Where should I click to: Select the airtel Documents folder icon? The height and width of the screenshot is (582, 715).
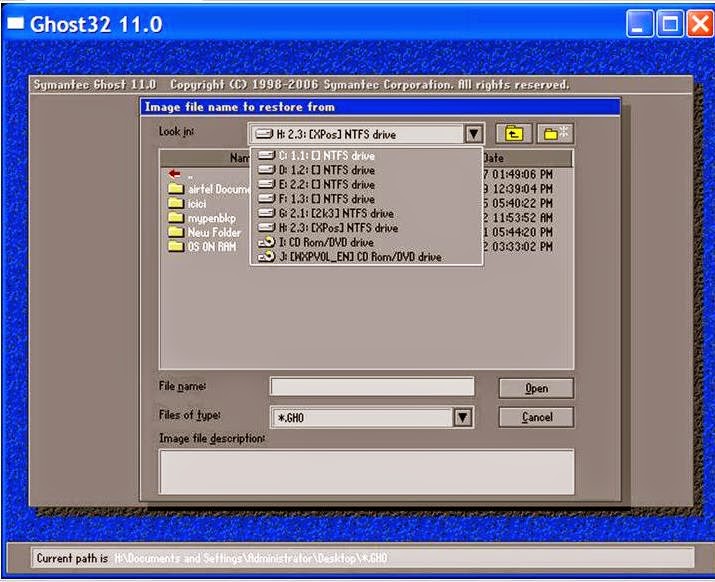(x=176, y=188)
